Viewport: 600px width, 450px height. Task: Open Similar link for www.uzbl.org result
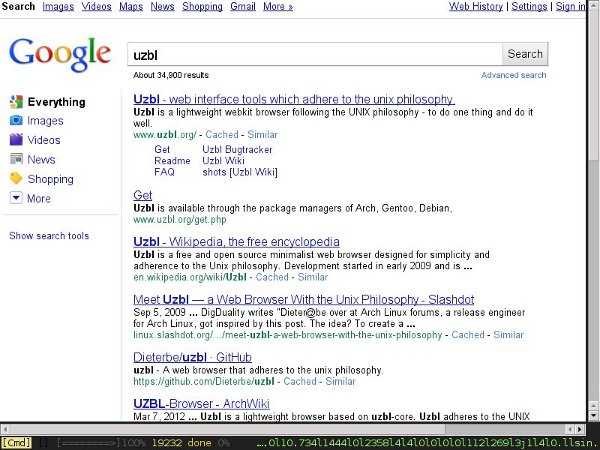[x=262, y=135]
